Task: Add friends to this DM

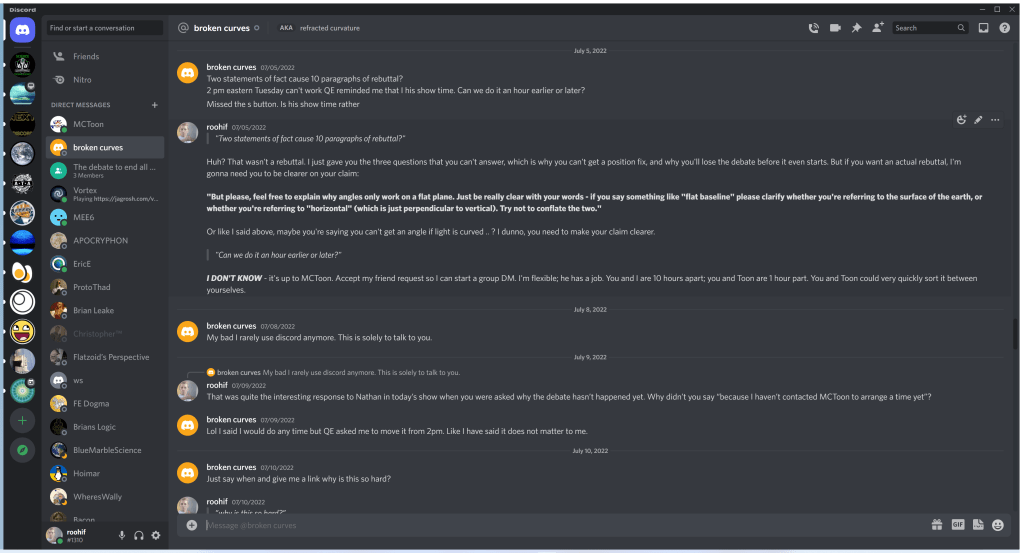Action: click(877, 28)
